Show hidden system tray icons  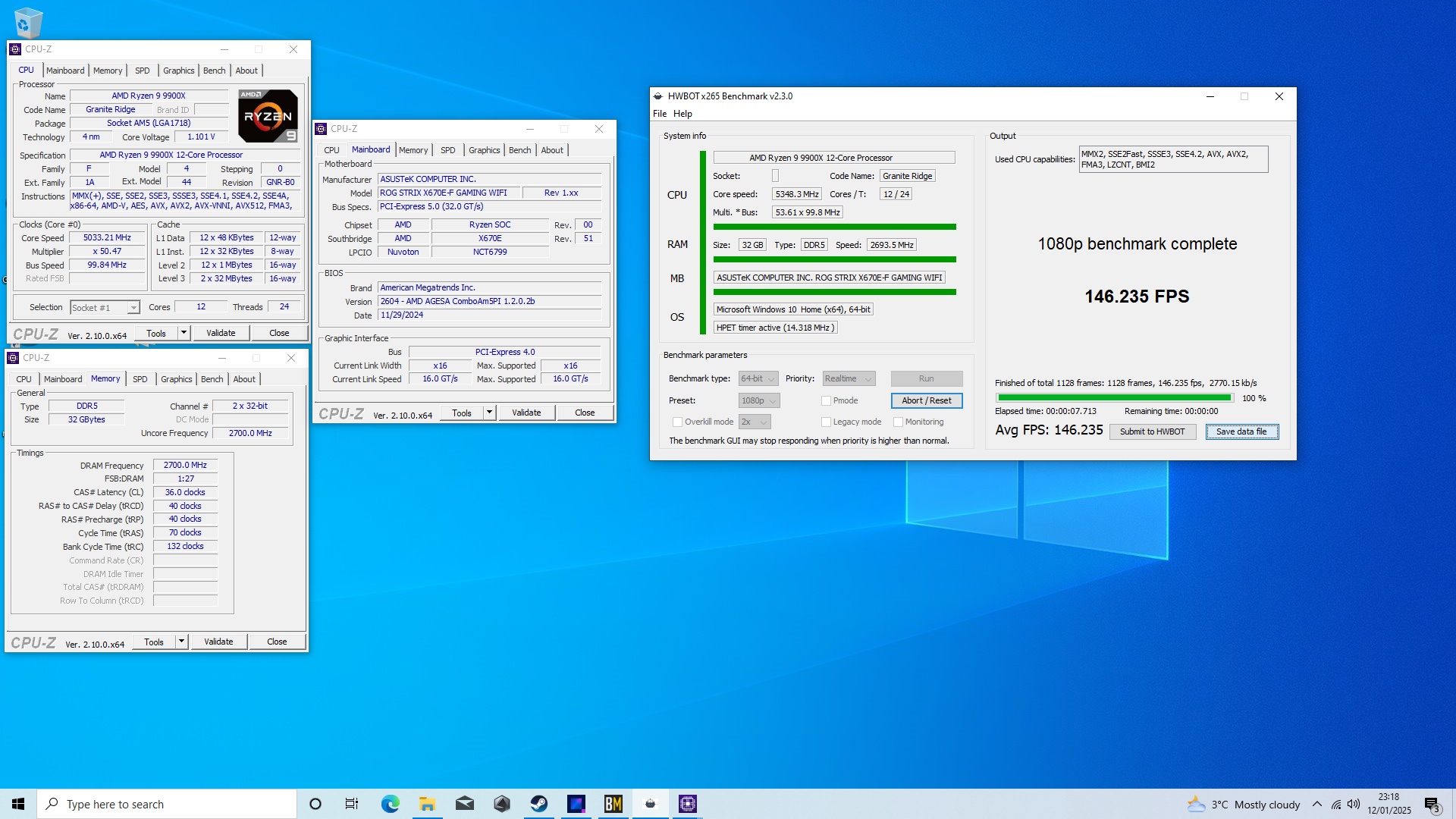1317,805
